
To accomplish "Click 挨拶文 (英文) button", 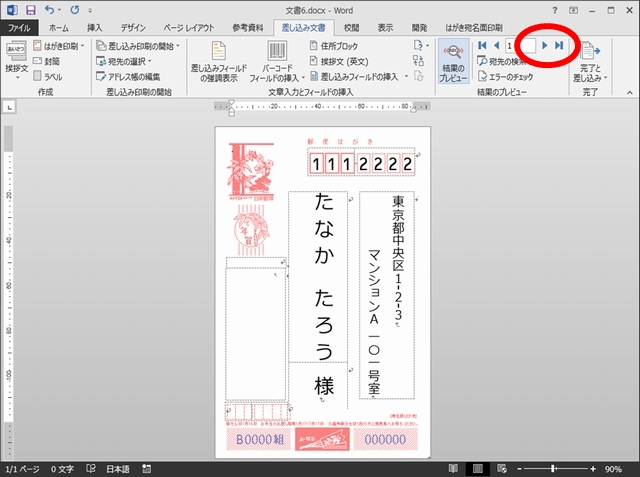I will click(339, 61).
